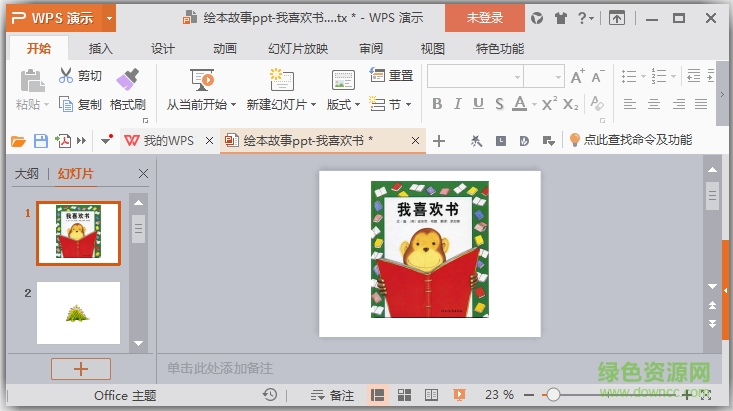Switch to 幻灯片放映 tab
Screen dimensions: 733x411
coord(298,48)
